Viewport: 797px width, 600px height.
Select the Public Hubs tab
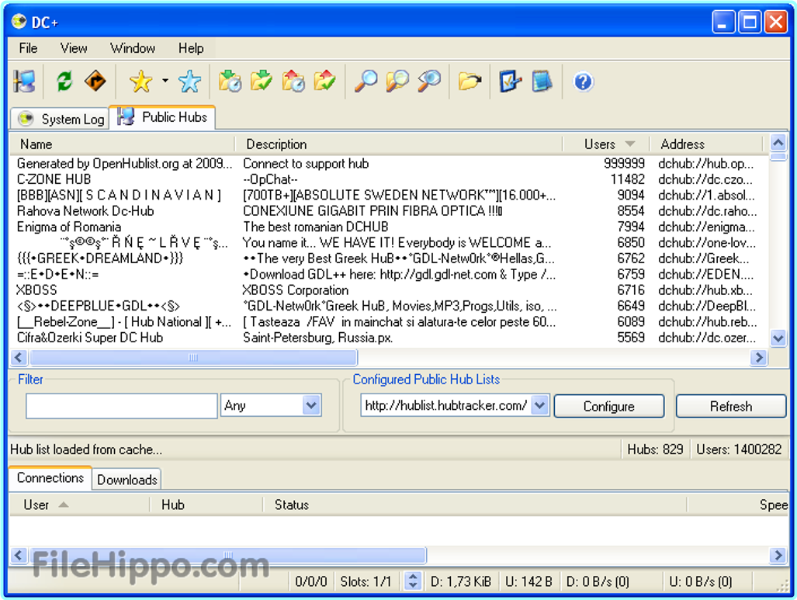coord(163,117)
